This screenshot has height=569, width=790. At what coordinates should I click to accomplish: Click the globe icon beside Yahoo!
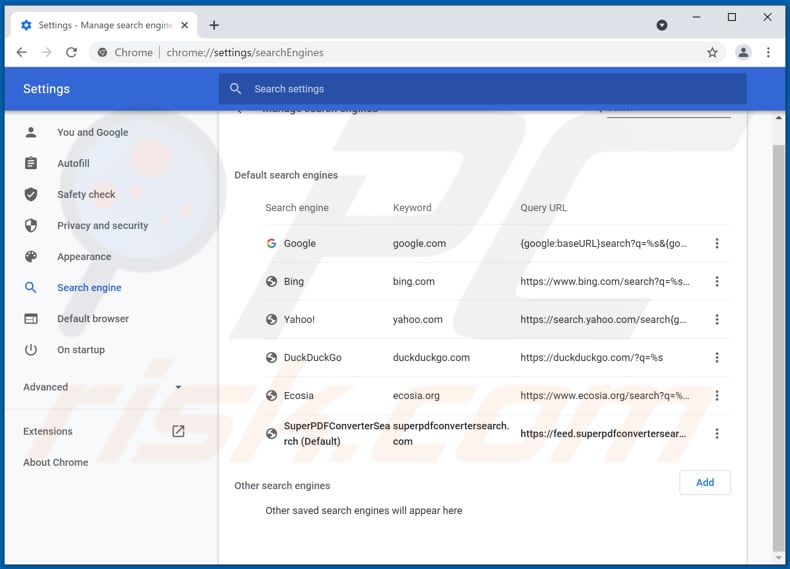271,320
